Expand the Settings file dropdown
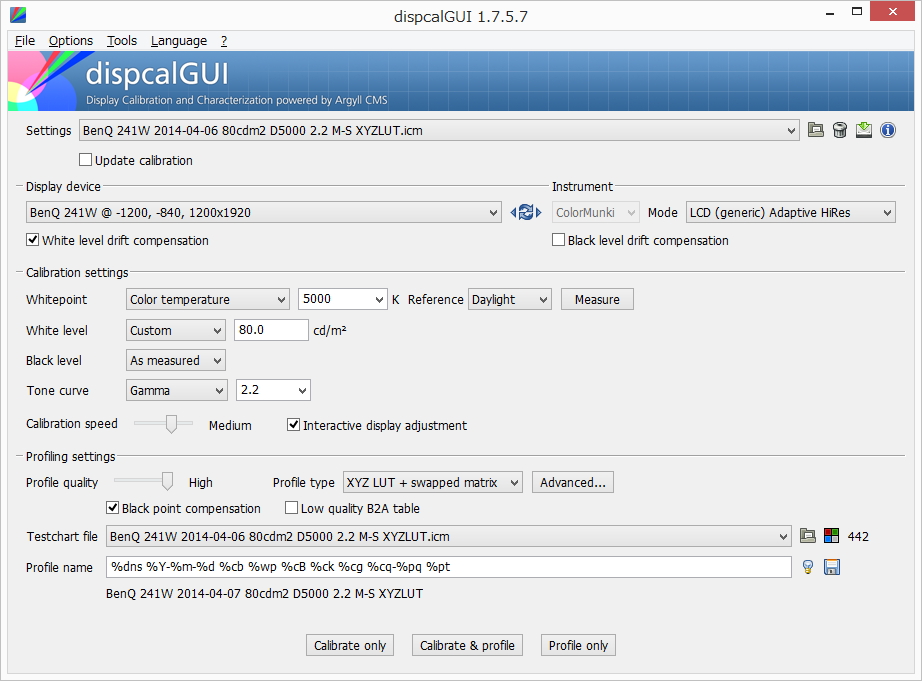922x681 pixels. [439, 131]
